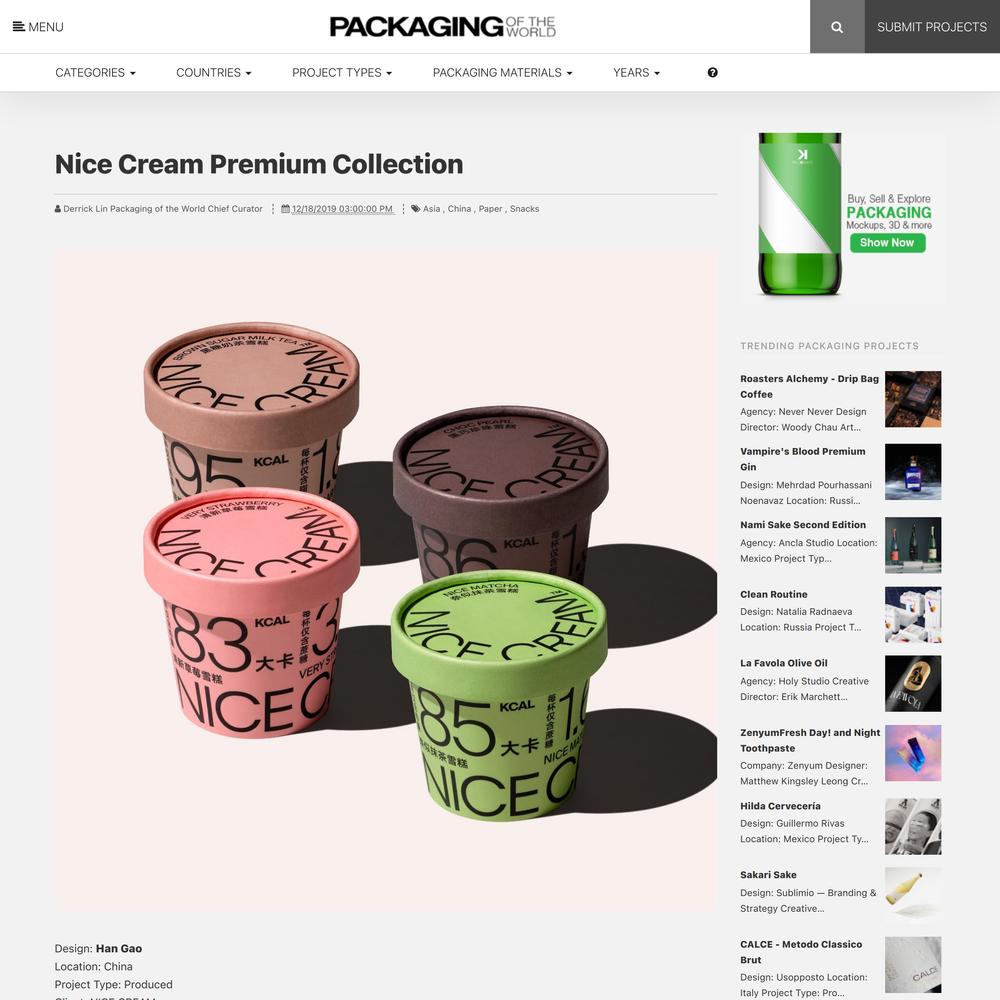The height and width of the screenshot is (1000, 1000).
Task: Open the YEARS menu
Action: 636,73
